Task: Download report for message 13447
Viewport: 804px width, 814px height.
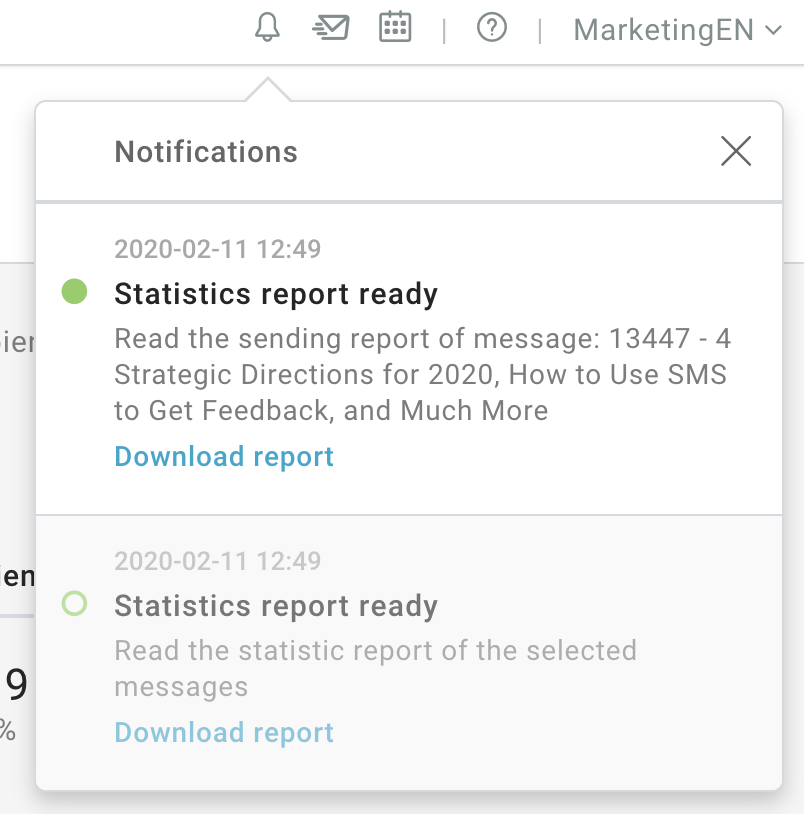Action: tap(224, 457)
